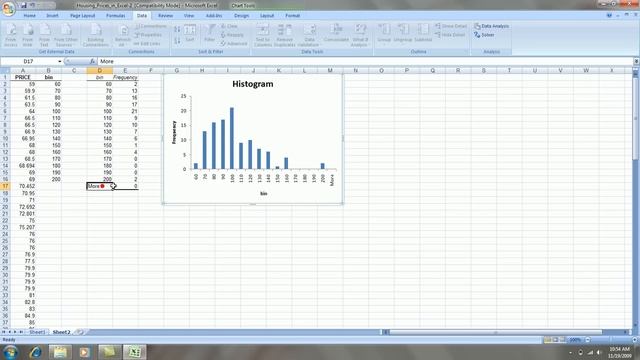Click the Subtotal icon
This screenshot has height=360, width=640.
pos(423,34)
